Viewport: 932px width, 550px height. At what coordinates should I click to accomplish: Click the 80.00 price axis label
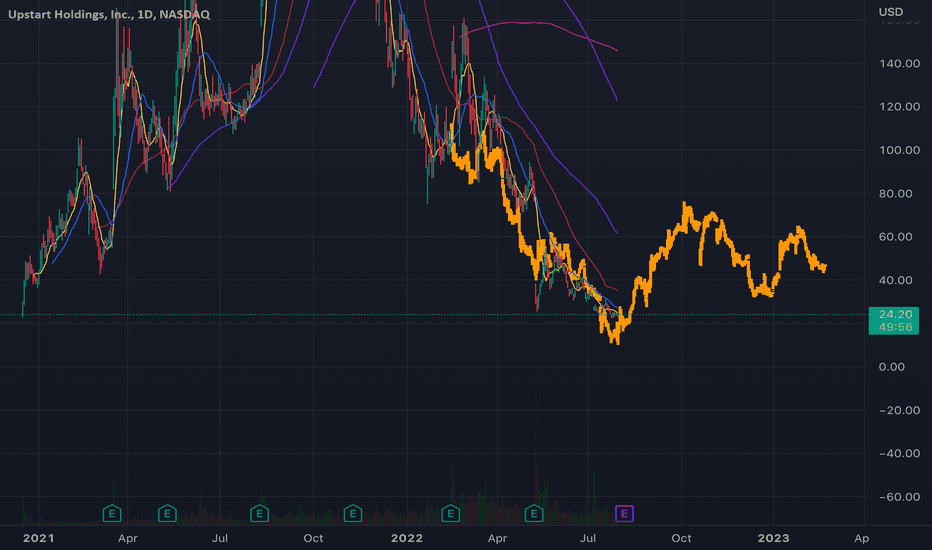896,194
